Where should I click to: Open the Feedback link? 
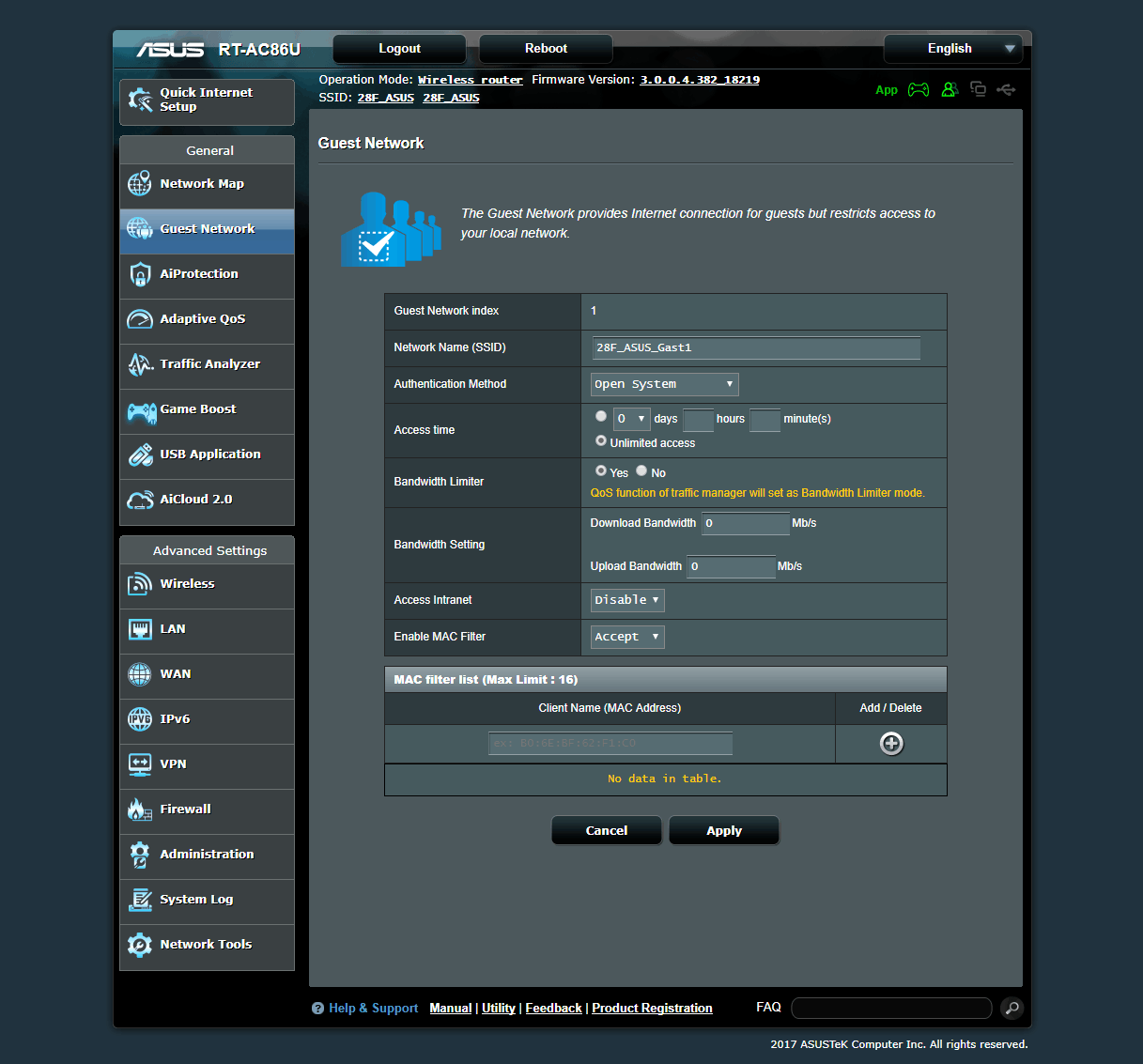tap(553, 1009)
